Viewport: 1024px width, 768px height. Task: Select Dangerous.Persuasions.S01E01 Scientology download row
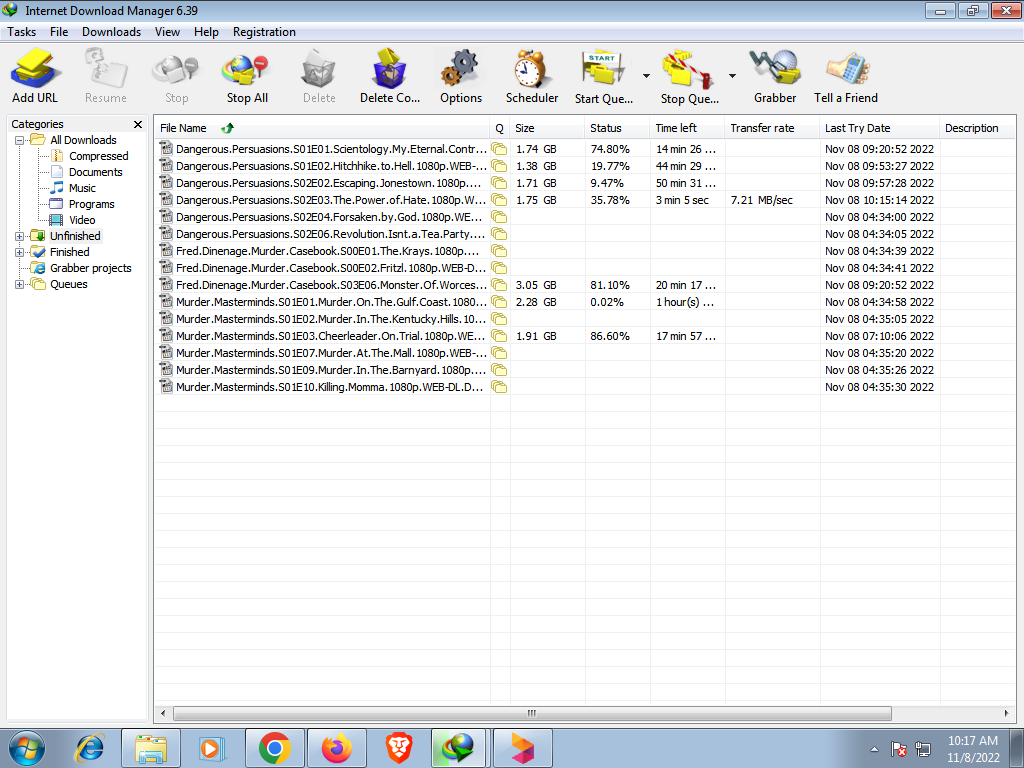[x=584, y=149]
